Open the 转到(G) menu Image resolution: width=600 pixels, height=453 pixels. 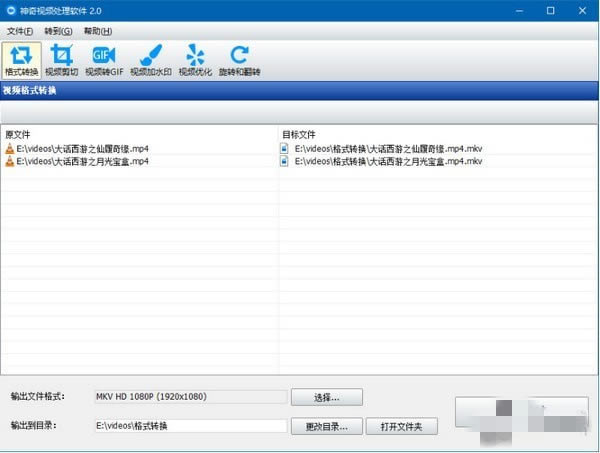pos(58,31)
